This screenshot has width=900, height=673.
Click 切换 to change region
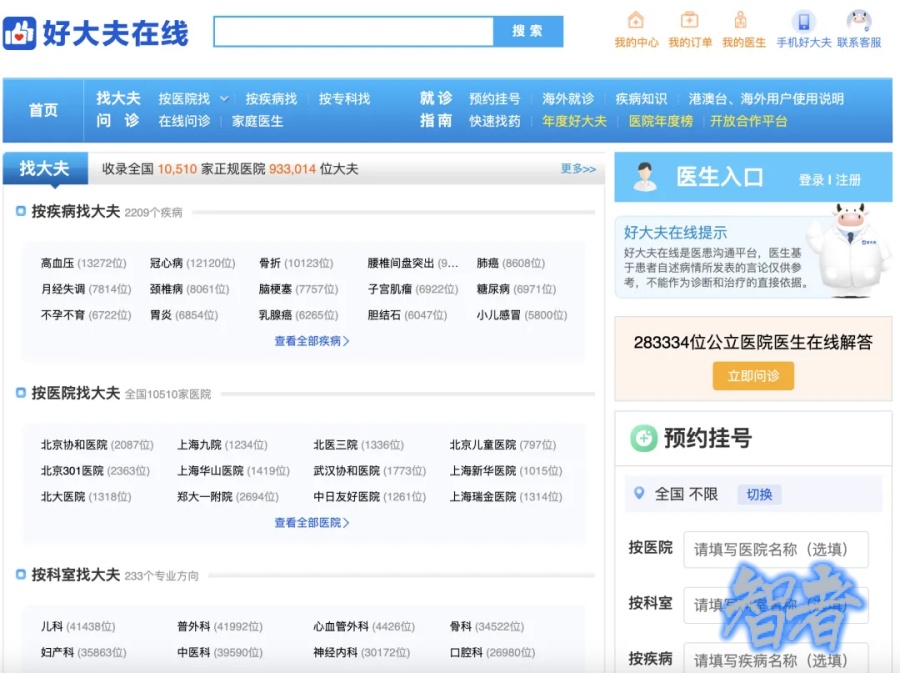(x=759, y=494)
